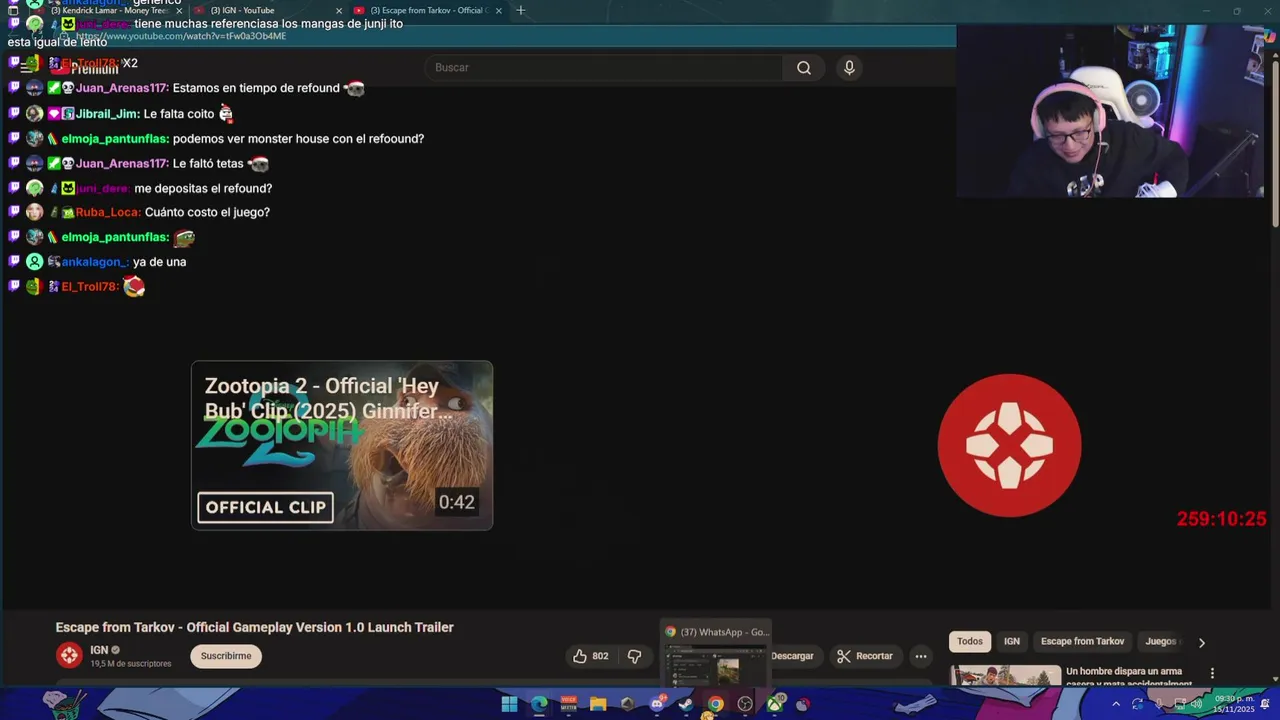Open a new browser tab
This screenshot has width=1280, height=720.
click(x=520, y=10)
